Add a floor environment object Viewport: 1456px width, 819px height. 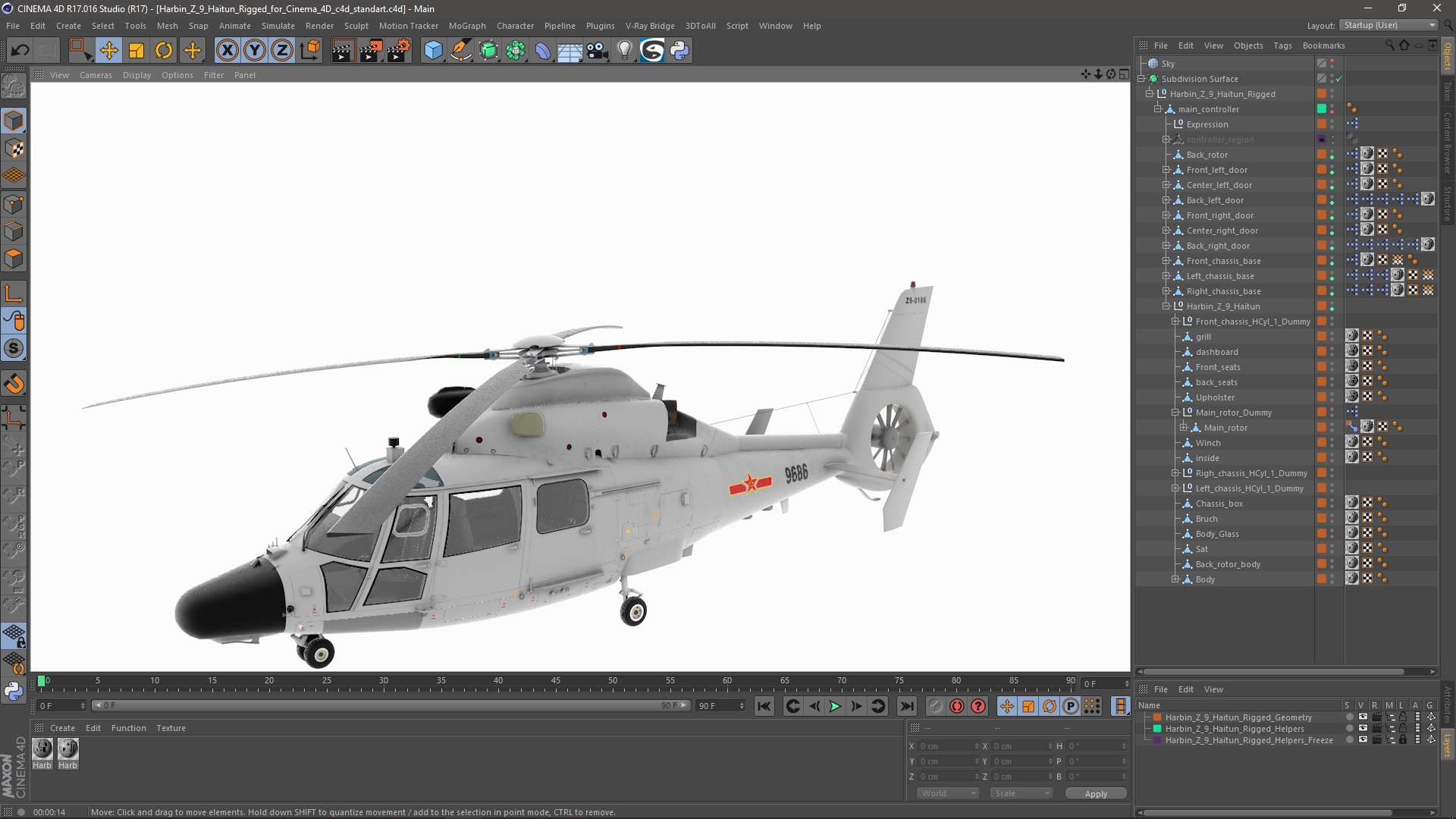tap(570, 51)
